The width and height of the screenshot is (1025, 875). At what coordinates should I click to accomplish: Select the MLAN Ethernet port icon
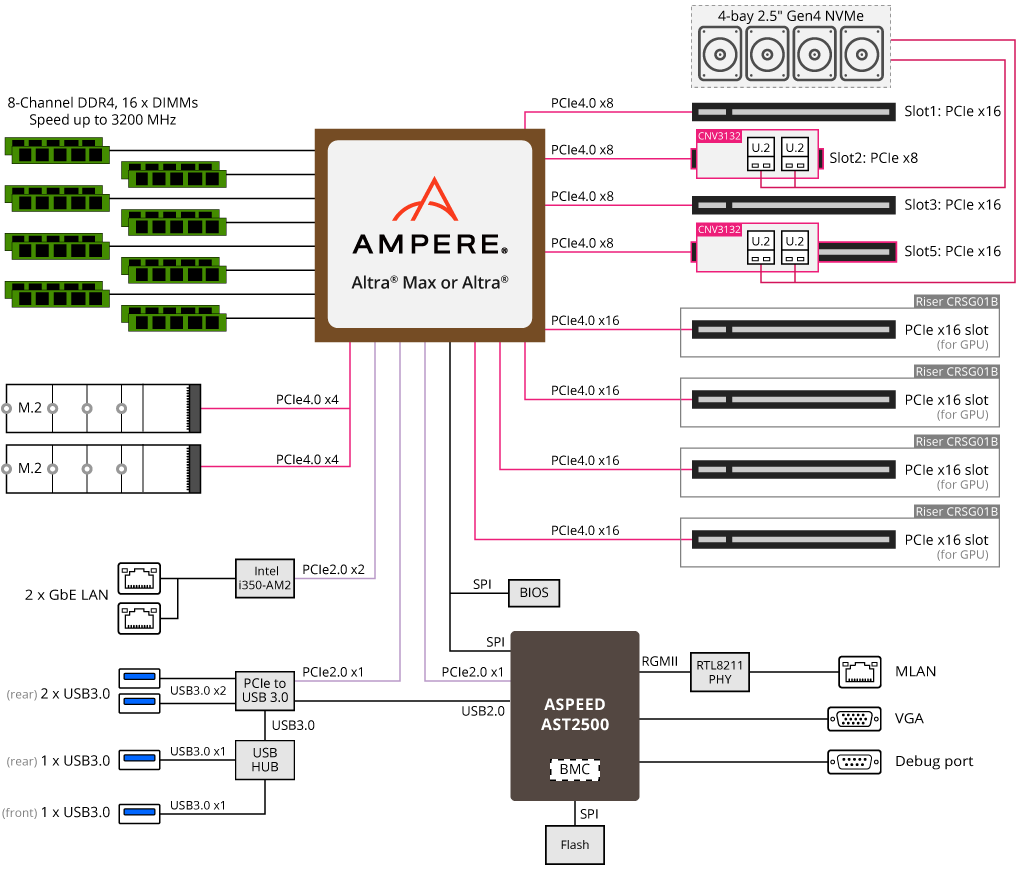pyautogui.click(x=860, y=672)
